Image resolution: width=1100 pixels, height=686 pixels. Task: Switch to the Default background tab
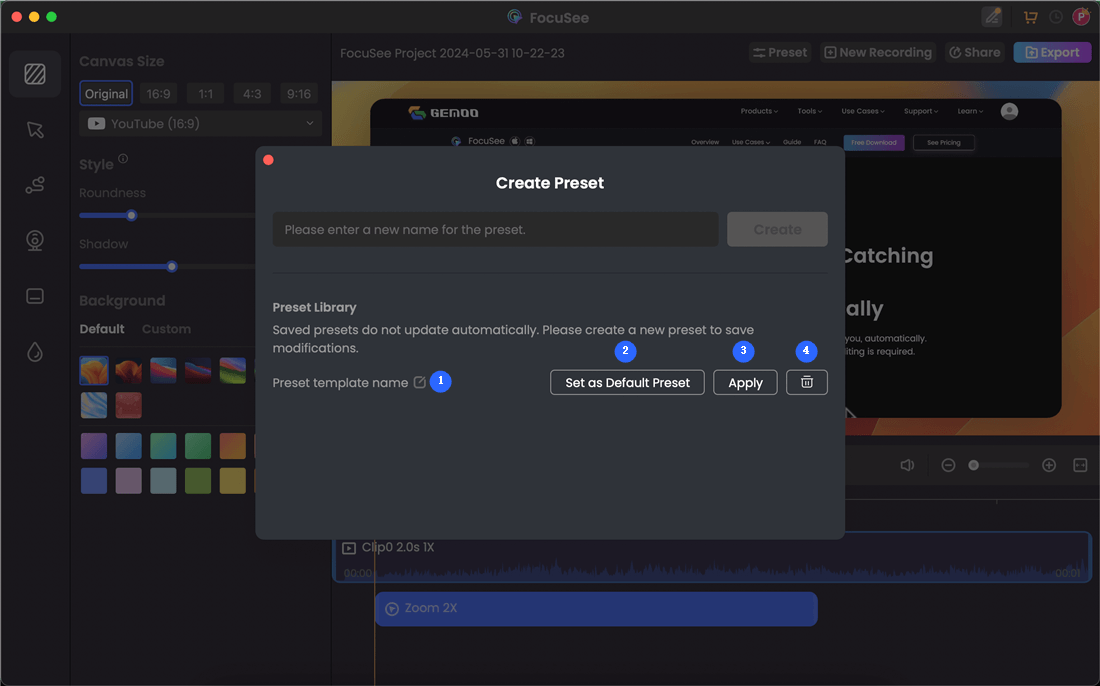click(102, 329)
